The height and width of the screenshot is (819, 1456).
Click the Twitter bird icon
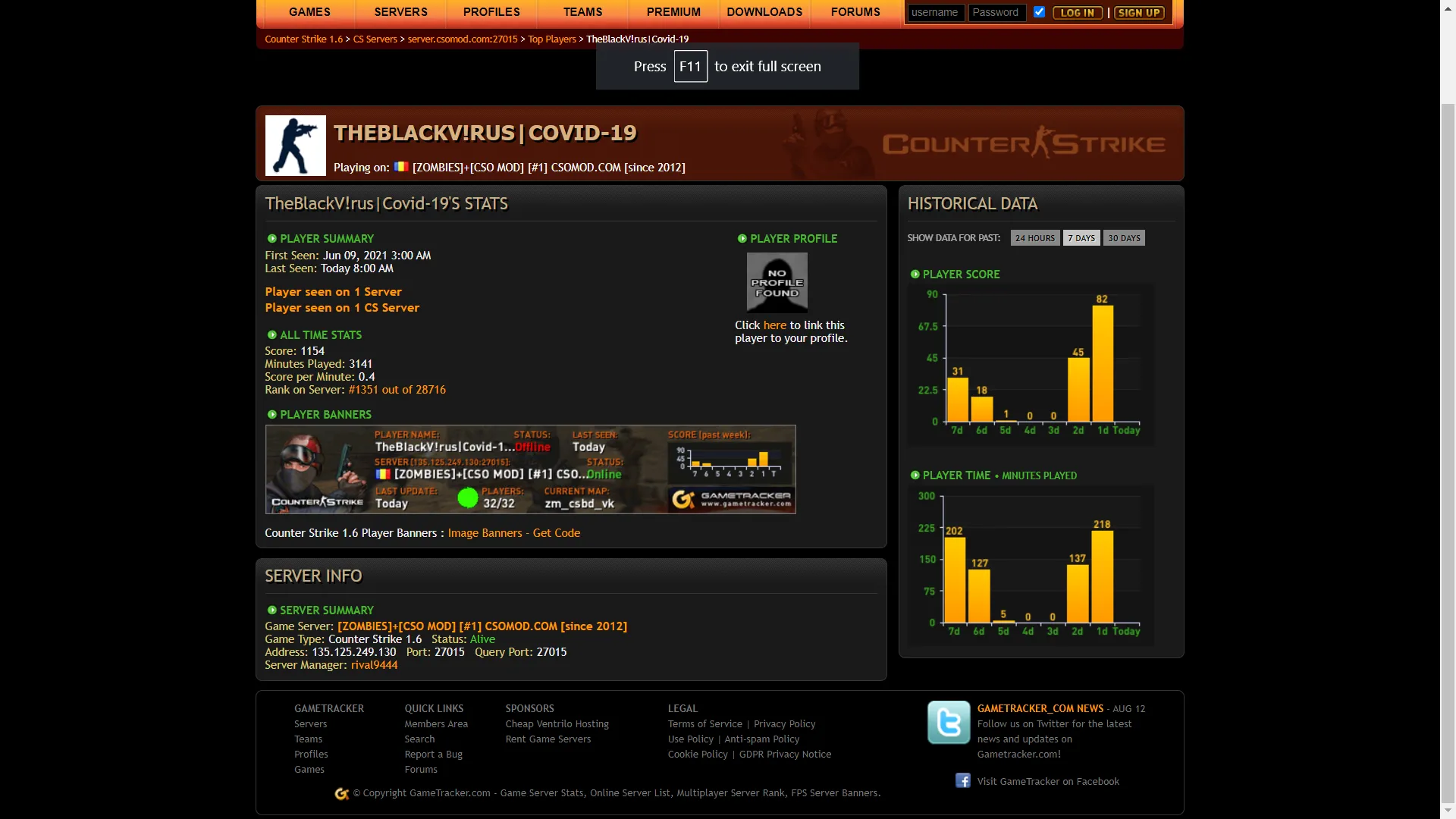949,722
